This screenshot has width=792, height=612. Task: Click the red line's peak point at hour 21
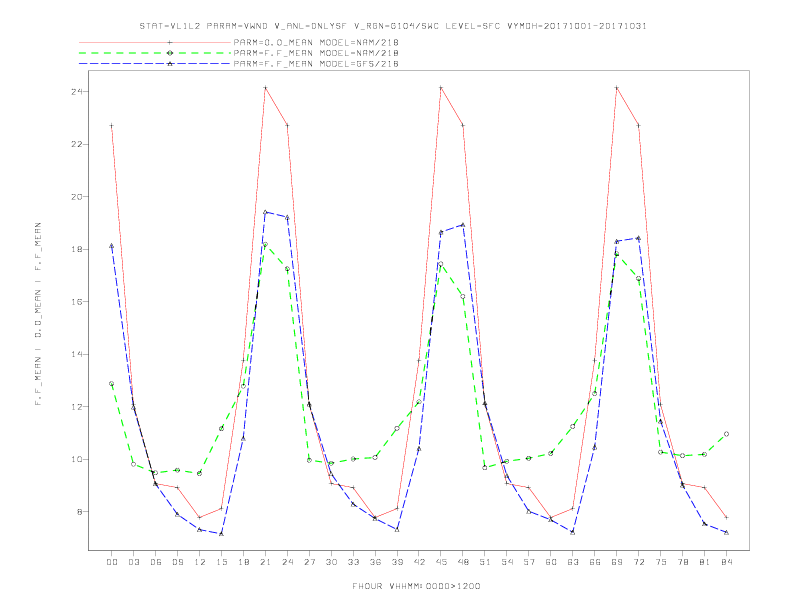click(x=265, y=88)
